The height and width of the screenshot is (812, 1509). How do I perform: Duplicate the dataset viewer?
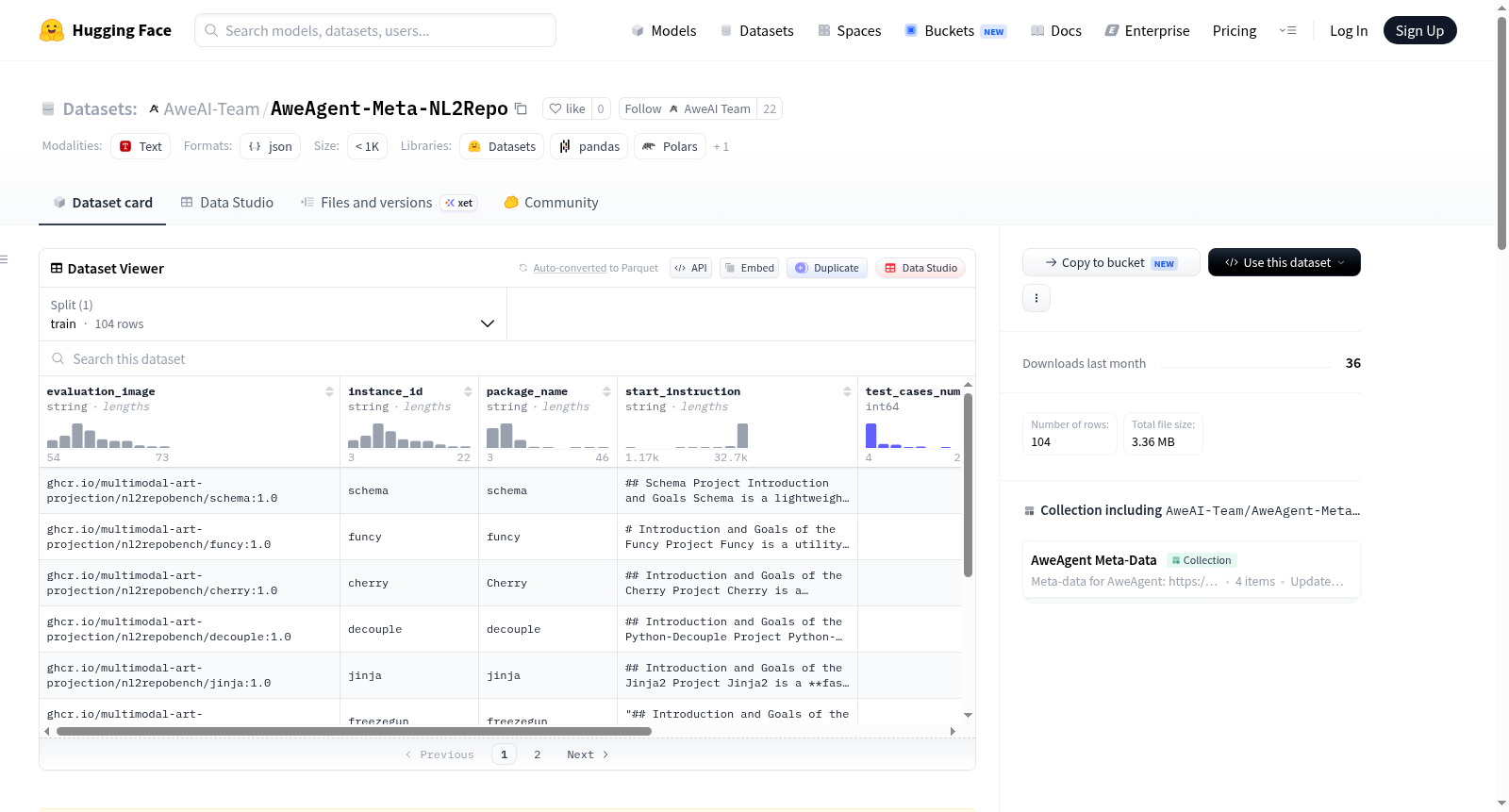[x=827, y=268]
